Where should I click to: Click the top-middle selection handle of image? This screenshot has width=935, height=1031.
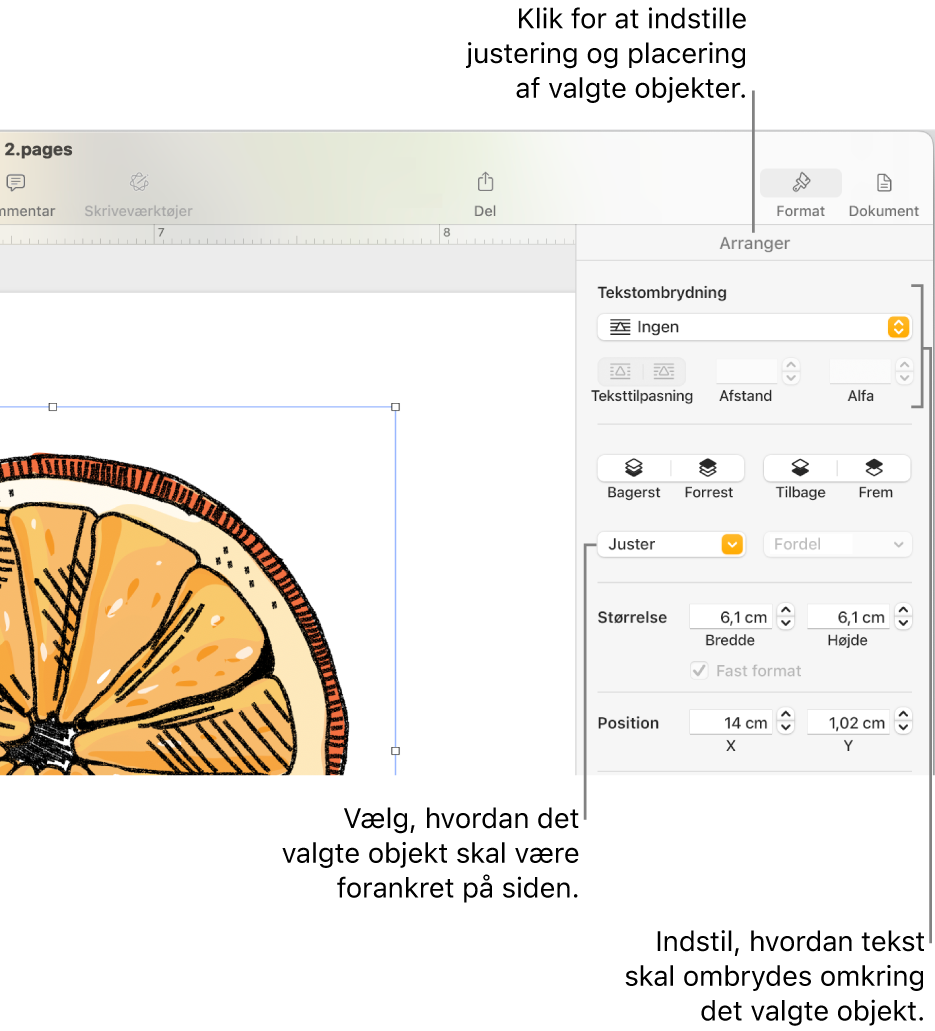53,407
